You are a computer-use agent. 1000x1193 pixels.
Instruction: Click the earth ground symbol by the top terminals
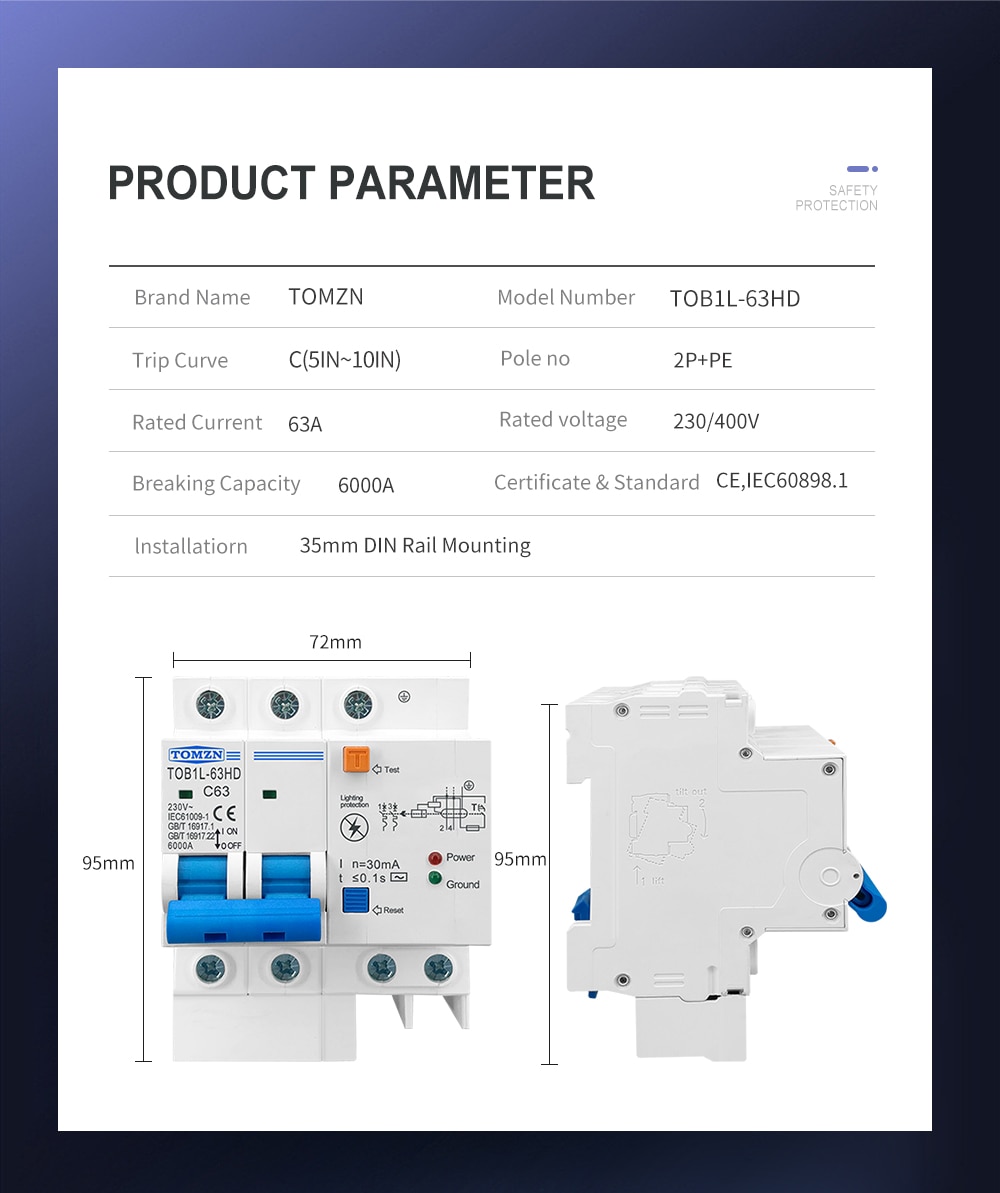[404, 696]
